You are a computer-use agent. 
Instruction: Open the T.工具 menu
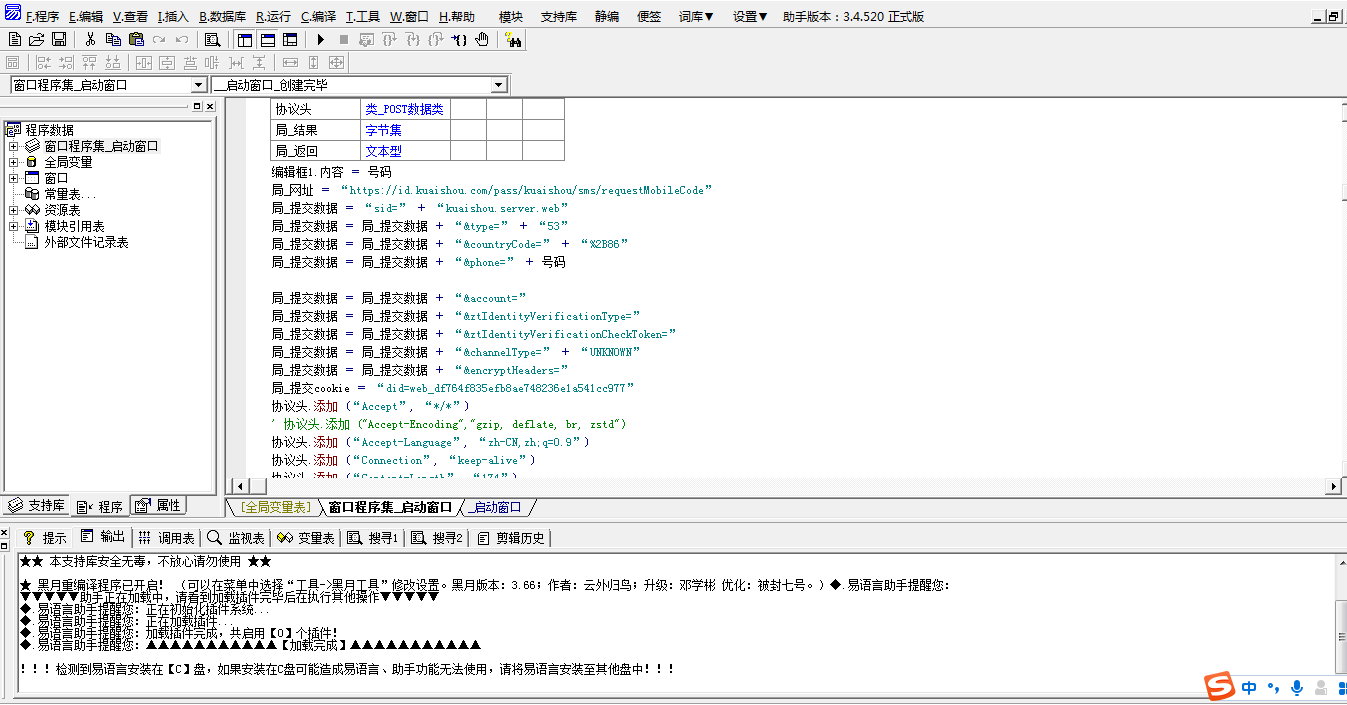click(363, 17)
